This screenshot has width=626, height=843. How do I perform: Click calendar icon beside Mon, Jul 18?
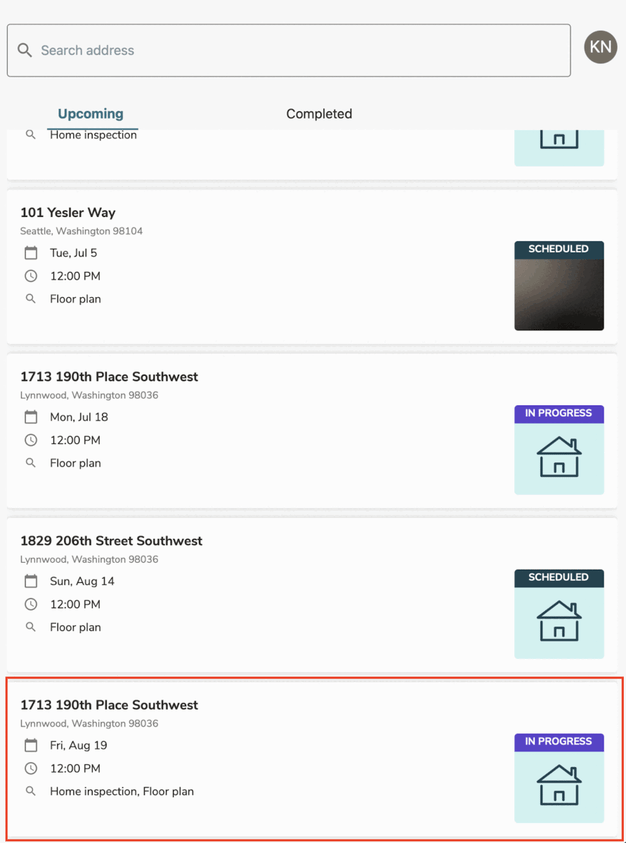(x=31, y=417)
